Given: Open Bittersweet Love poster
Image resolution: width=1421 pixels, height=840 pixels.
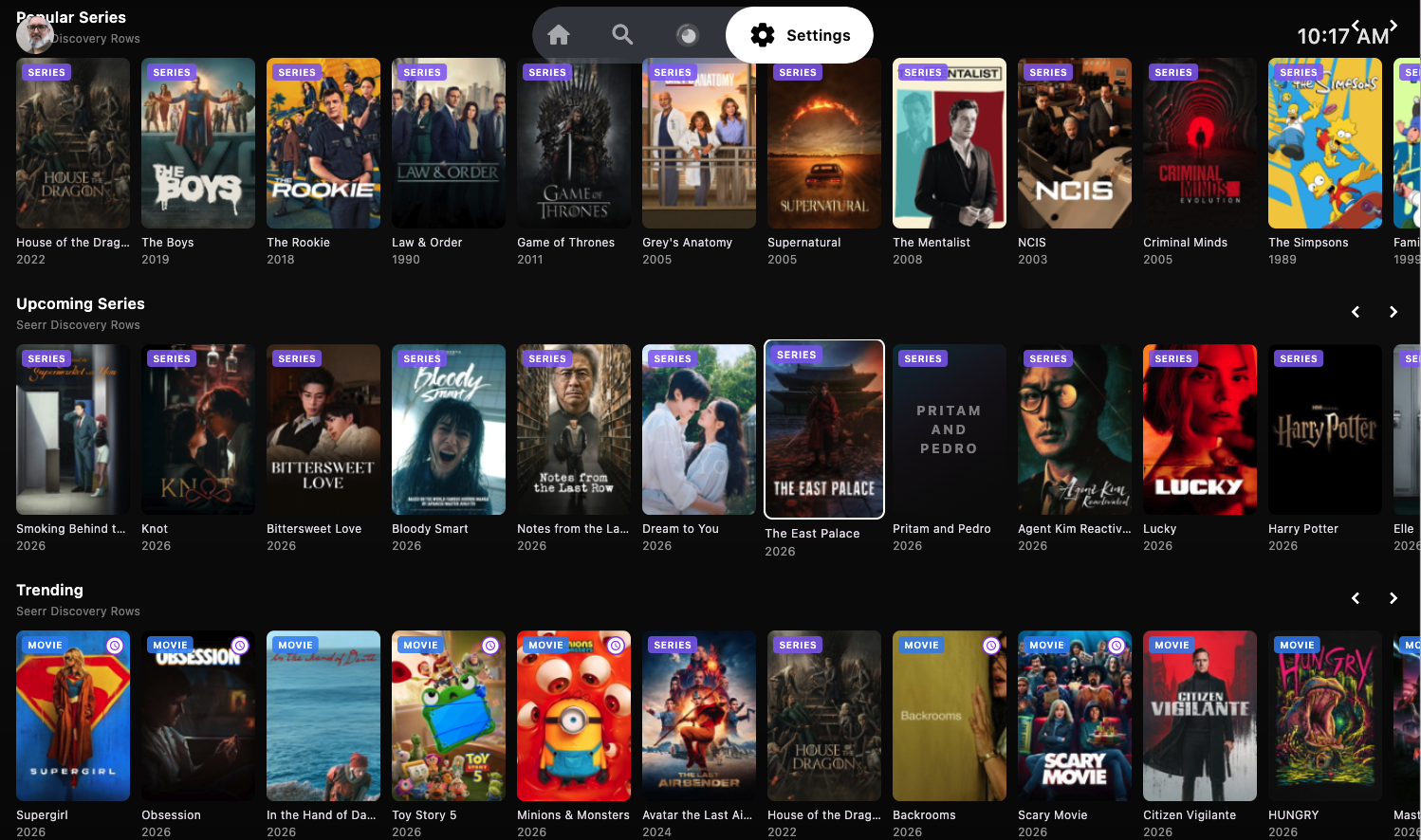Looking at the screenshot, I should [x=323, y=429].
